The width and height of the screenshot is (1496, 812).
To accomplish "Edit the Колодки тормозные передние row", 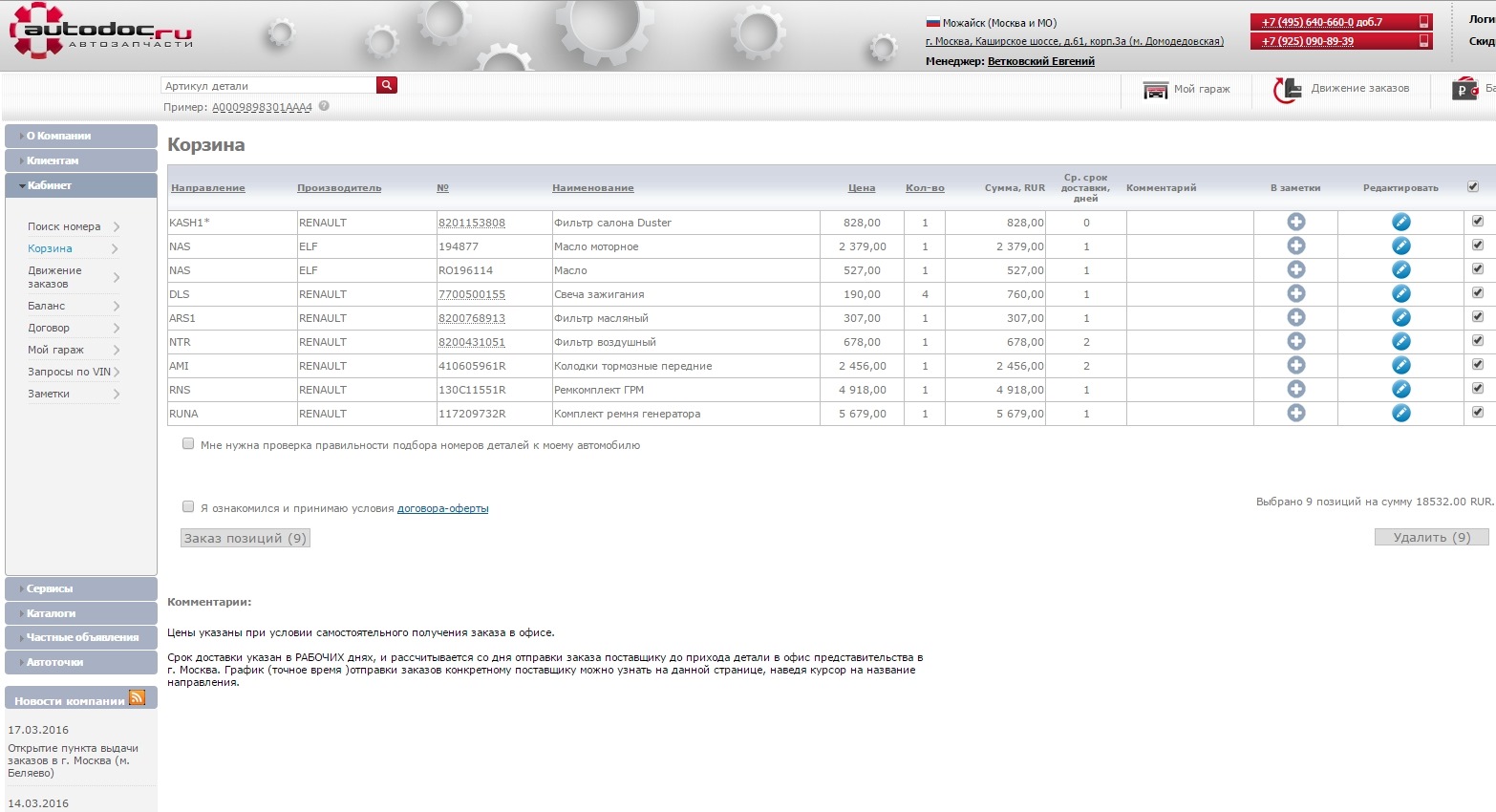I will 1400,365.
